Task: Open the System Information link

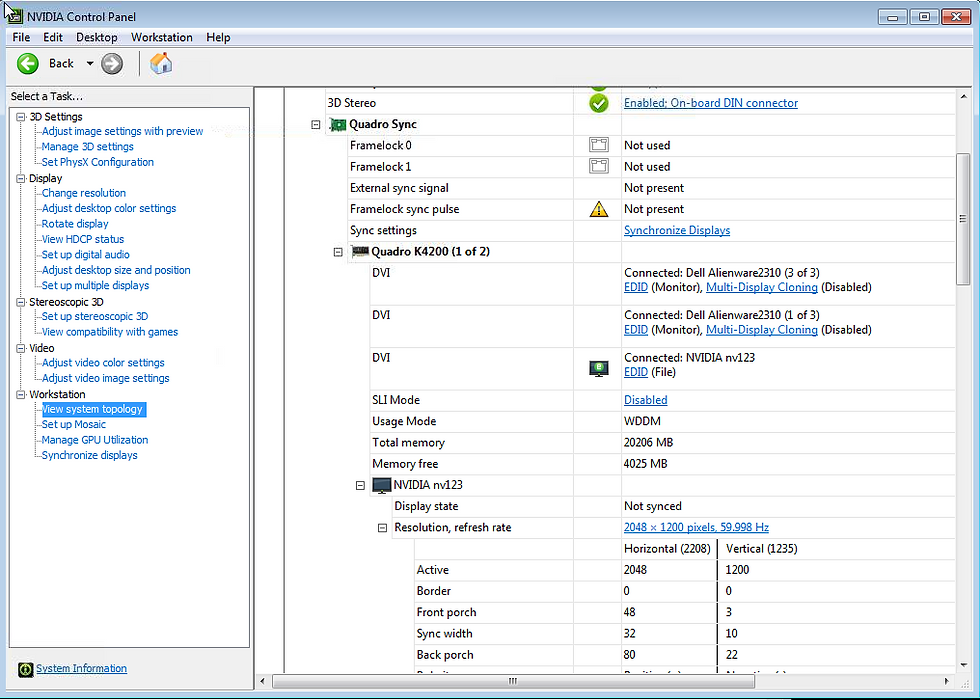Action: pos(81,669)
